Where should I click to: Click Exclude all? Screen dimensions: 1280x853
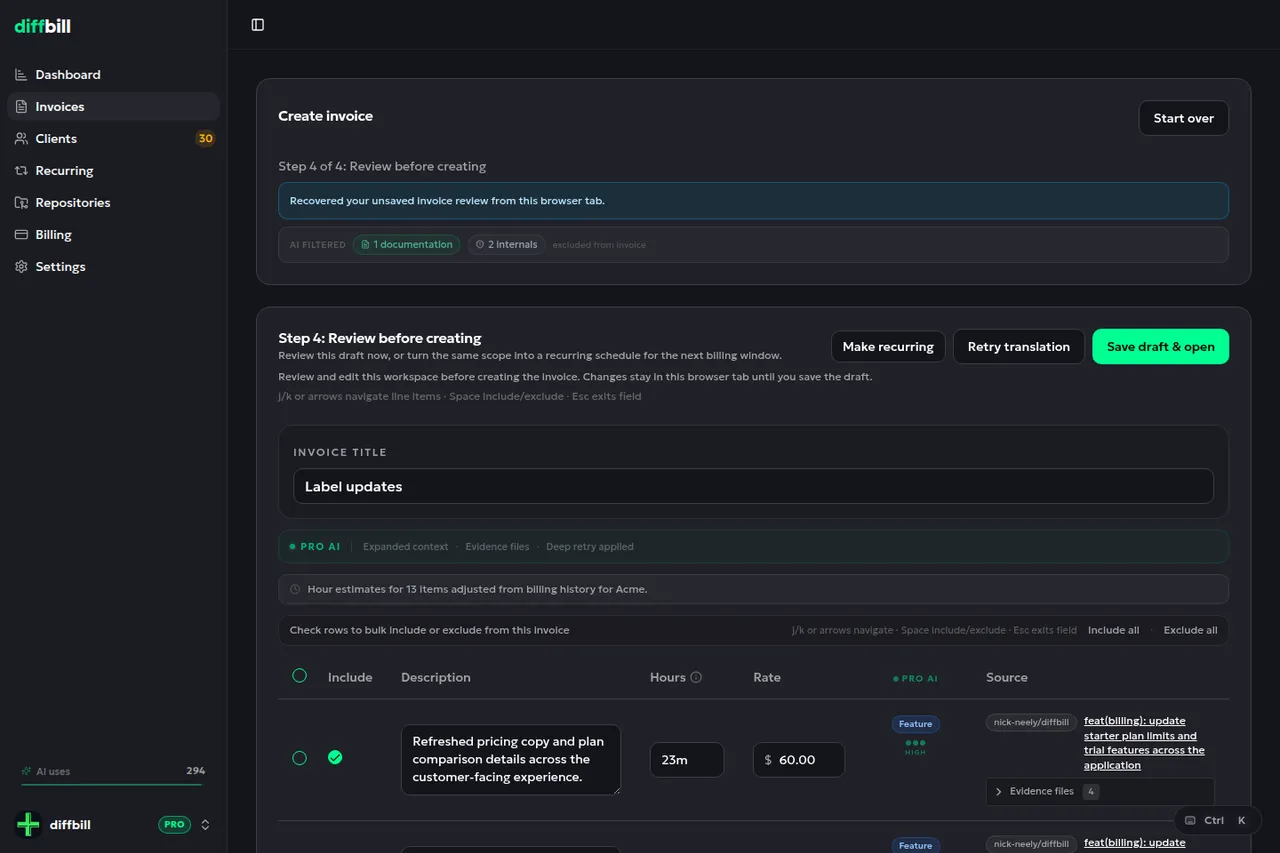pyautogui.click(x=1190, y=630)
